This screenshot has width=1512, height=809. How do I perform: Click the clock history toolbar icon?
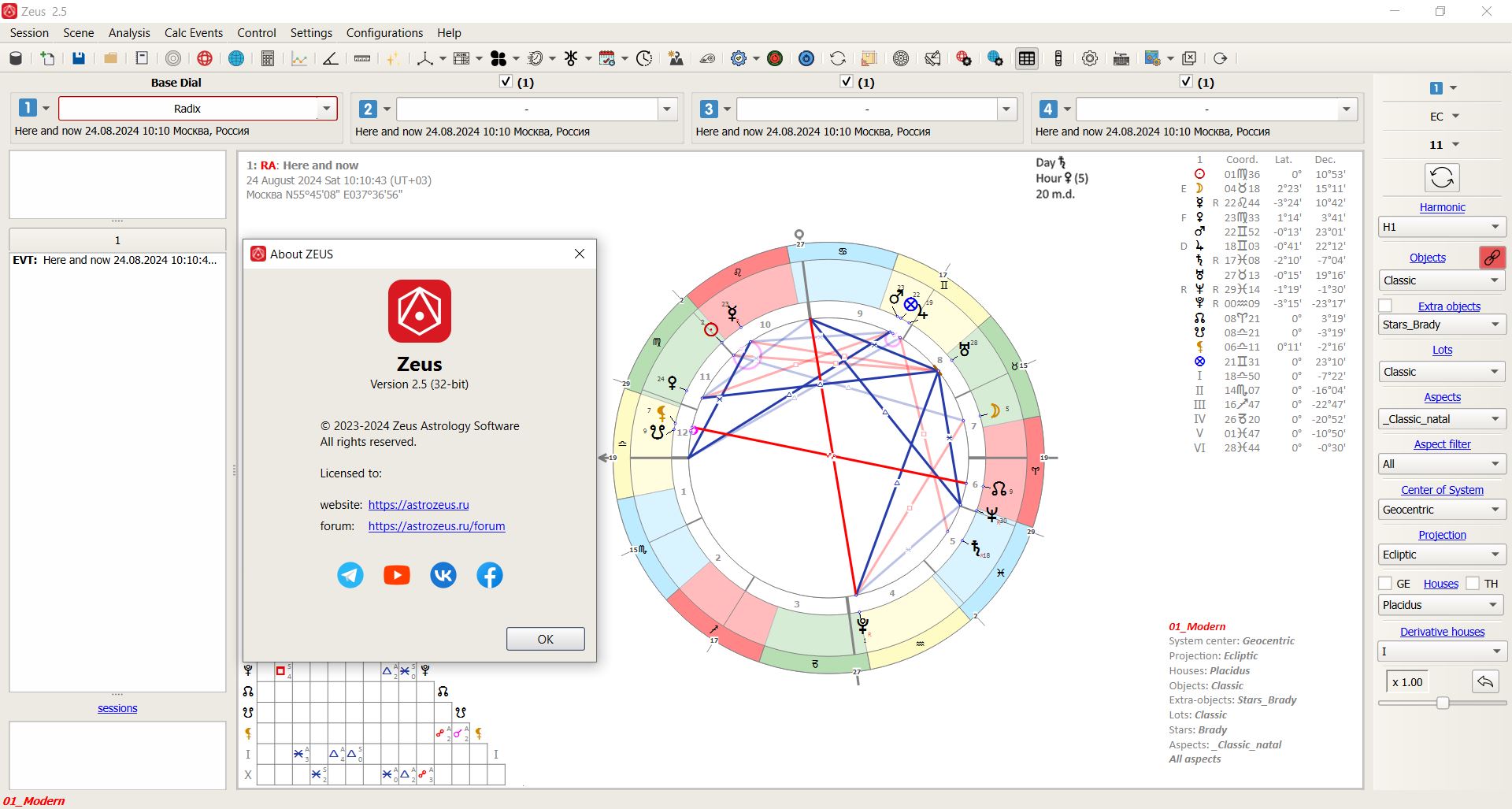[x=644, y=58]
